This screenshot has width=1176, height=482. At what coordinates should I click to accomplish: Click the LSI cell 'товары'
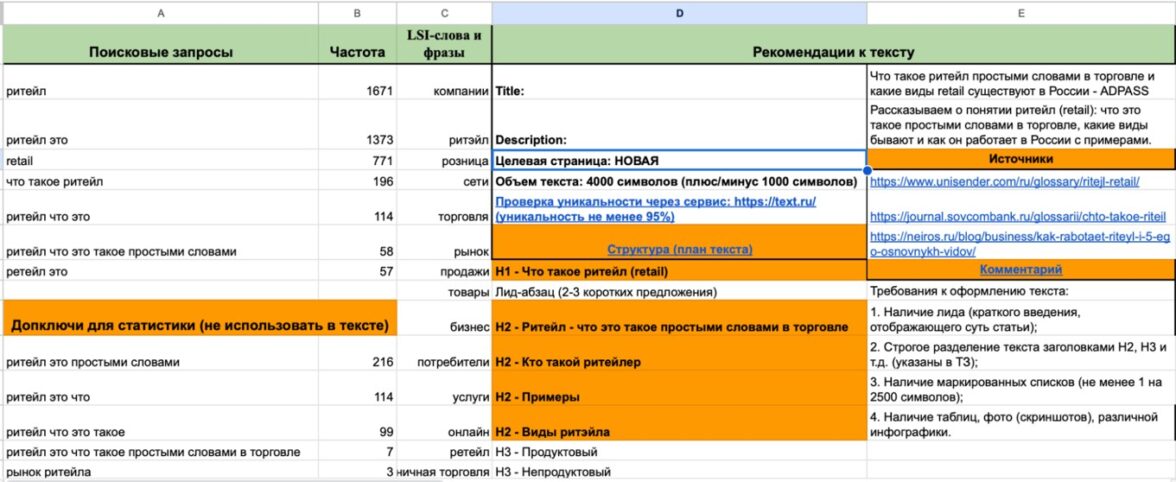click(x=445, y=291)
